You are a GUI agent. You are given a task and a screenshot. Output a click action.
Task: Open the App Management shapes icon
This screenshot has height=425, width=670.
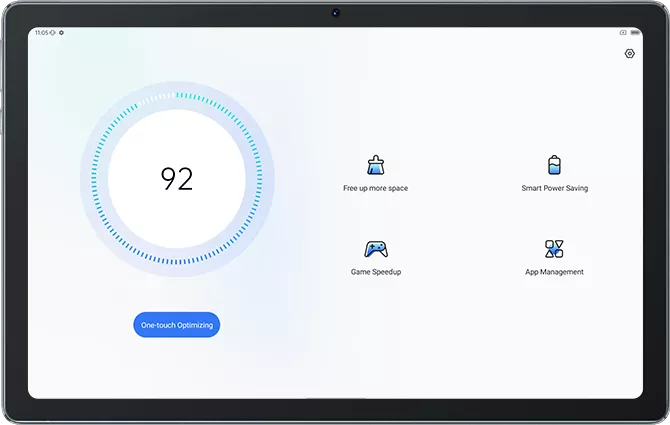click(x=554, y=249)
